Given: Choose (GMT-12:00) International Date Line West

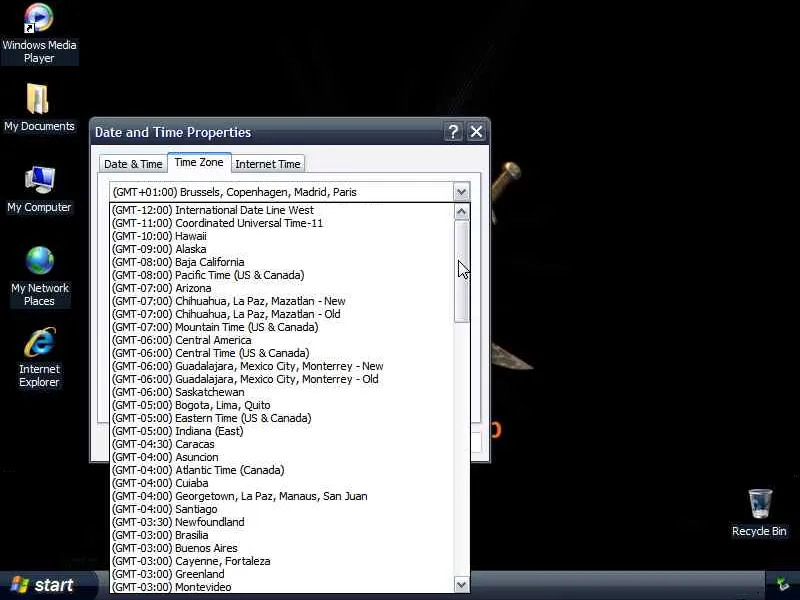Looking at the screenshot, I should [282, 210].
